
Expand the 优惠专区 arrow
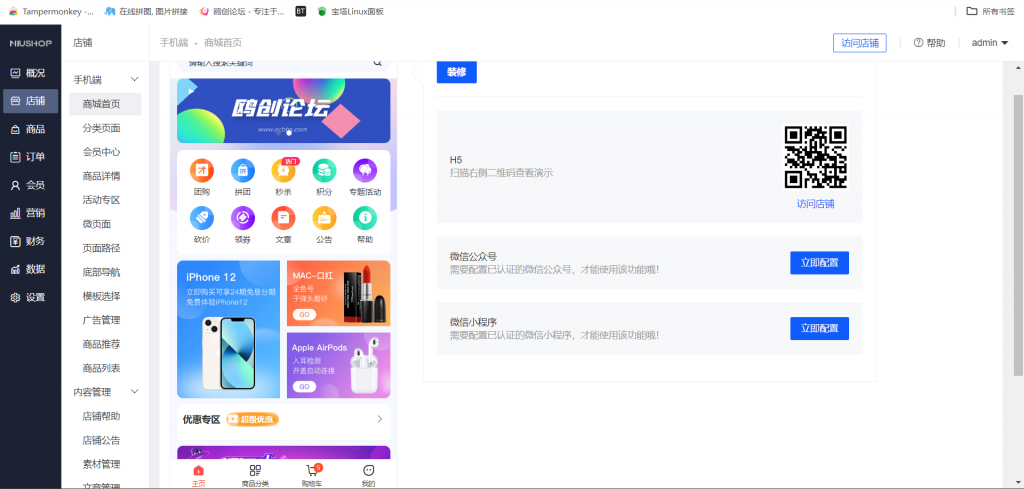[x=380, y=419]
